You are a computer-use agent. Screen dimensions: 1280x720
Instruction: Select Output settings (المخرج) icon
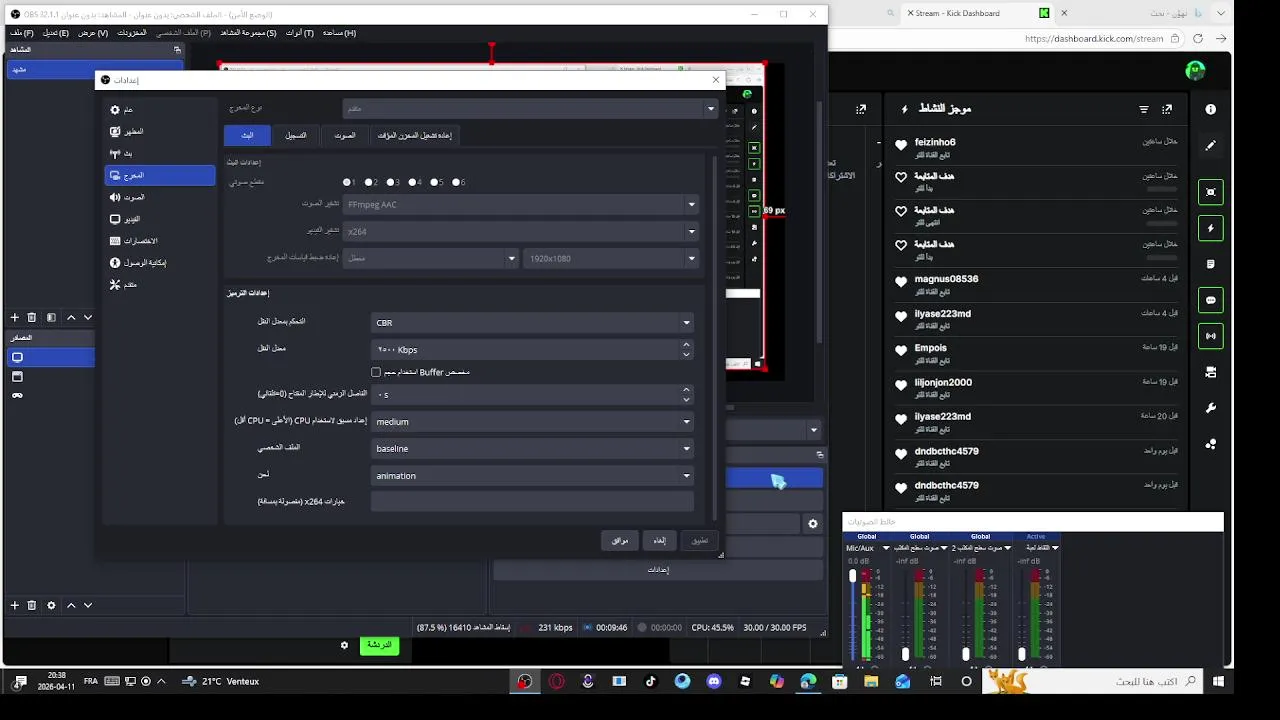pyautogui.click(x=115, y=175)
